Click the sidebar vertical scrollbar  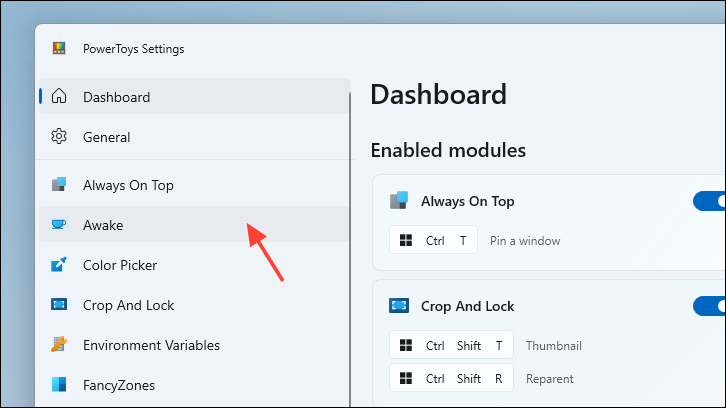pos(350,250)
